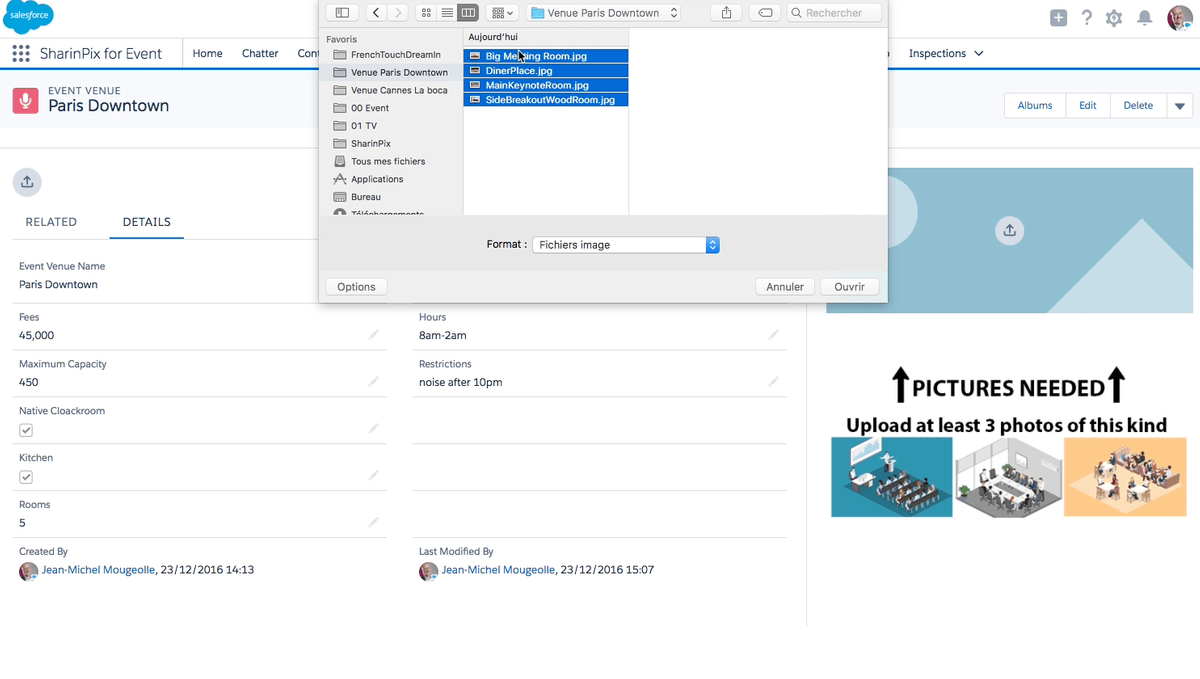Open the Chatter navigation tab

pos(260,54)
